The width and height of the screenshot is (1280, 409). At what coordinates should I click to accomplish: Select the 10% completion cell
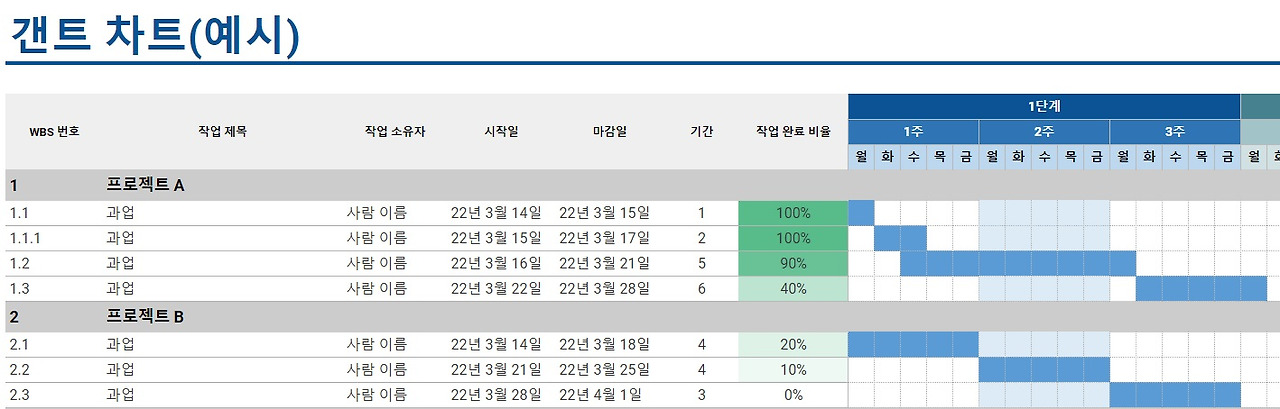coord(793,370)
